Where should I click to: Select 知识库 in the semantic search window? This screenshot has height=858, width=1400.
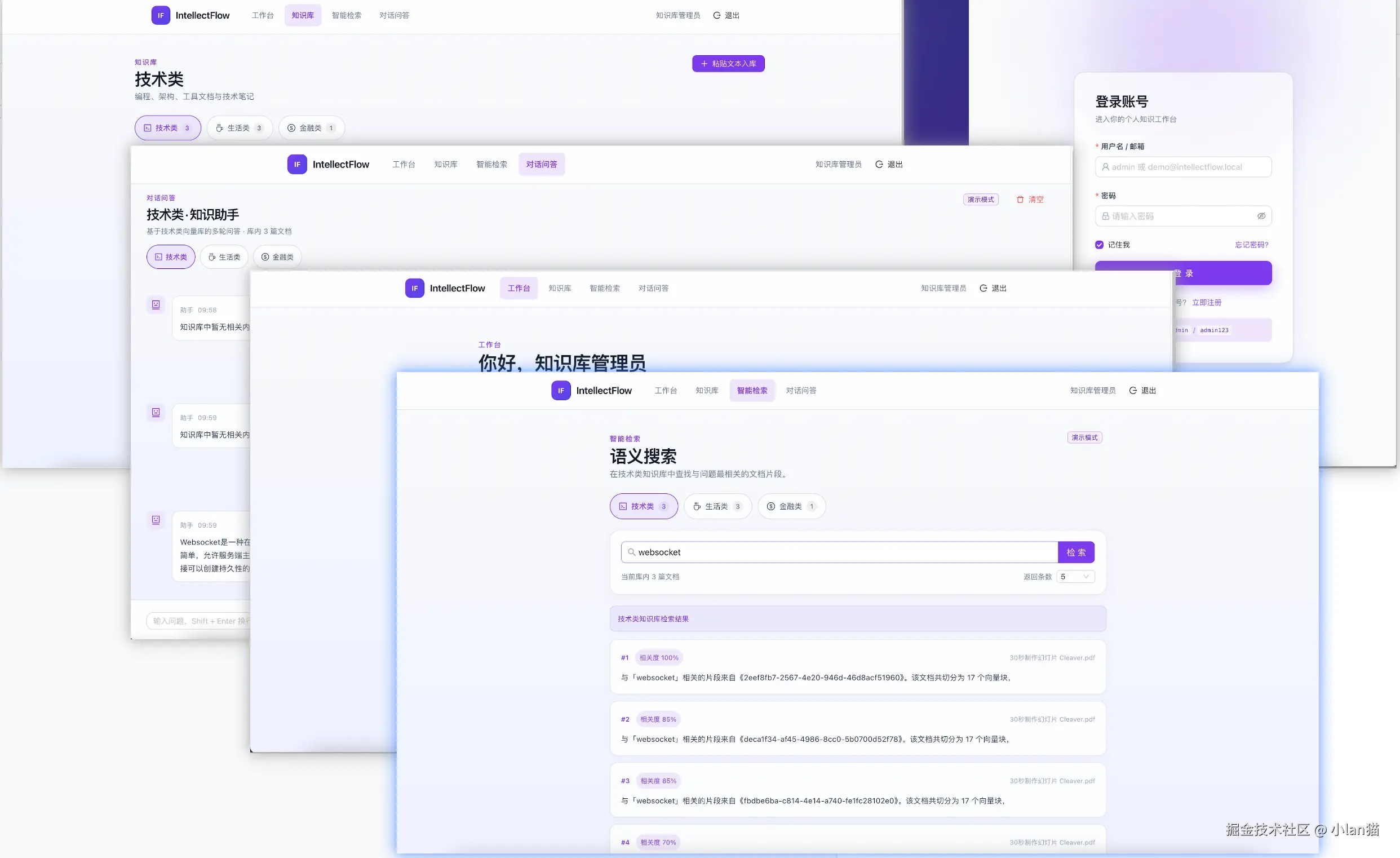(x=707, y=390)
